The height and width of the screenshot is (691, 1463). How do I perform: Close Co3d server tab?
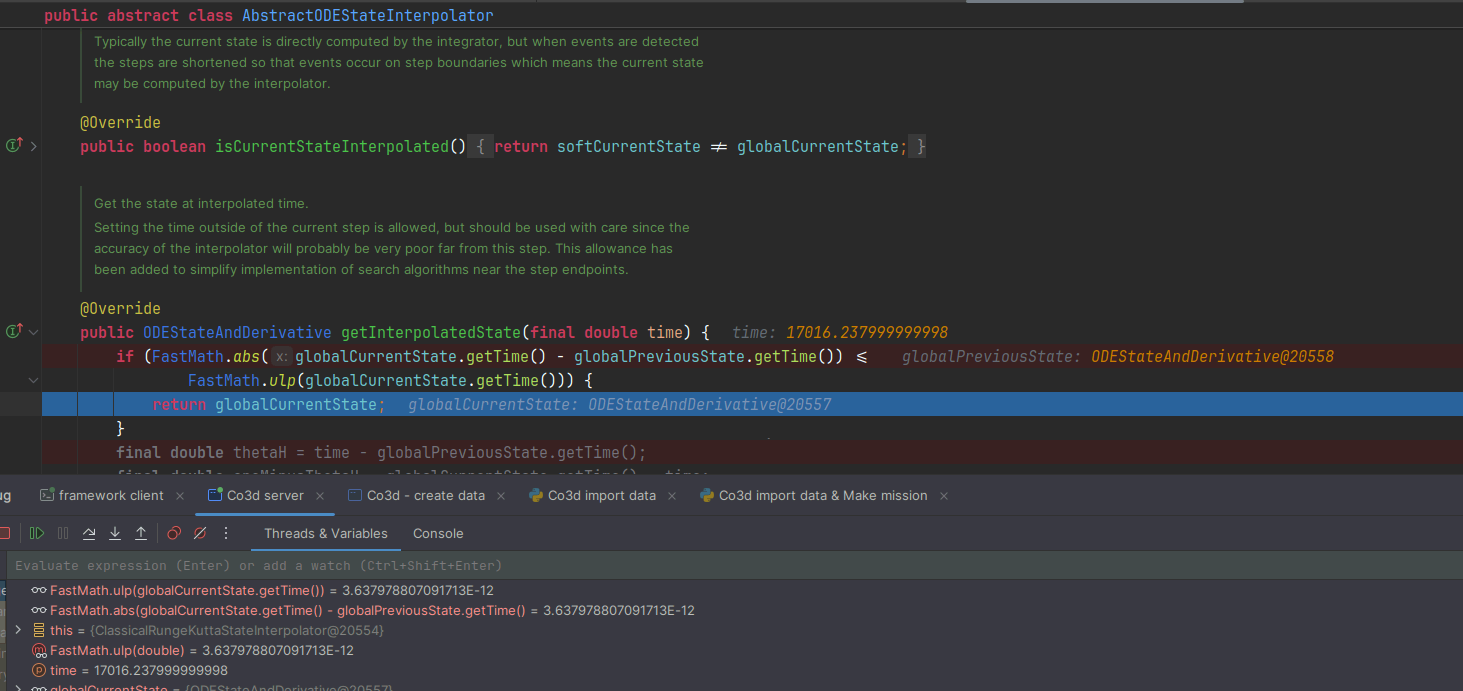320,495
